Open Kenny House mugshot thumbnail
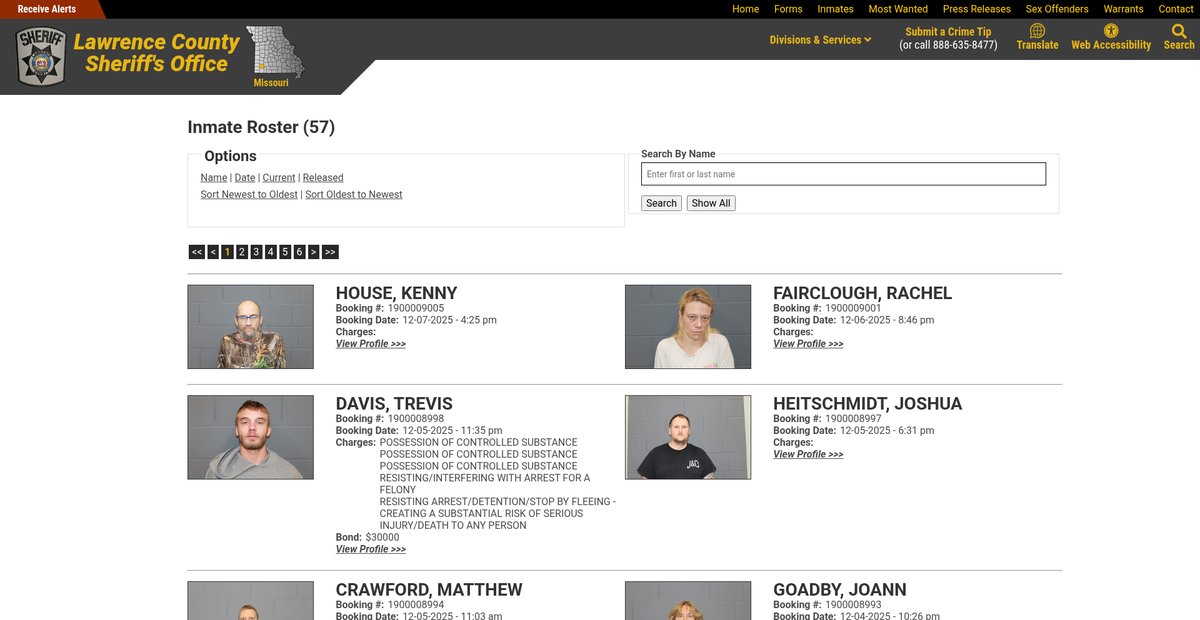This screenshot has width=1200, height=620. pyautogui.click(x=251, y=327)
